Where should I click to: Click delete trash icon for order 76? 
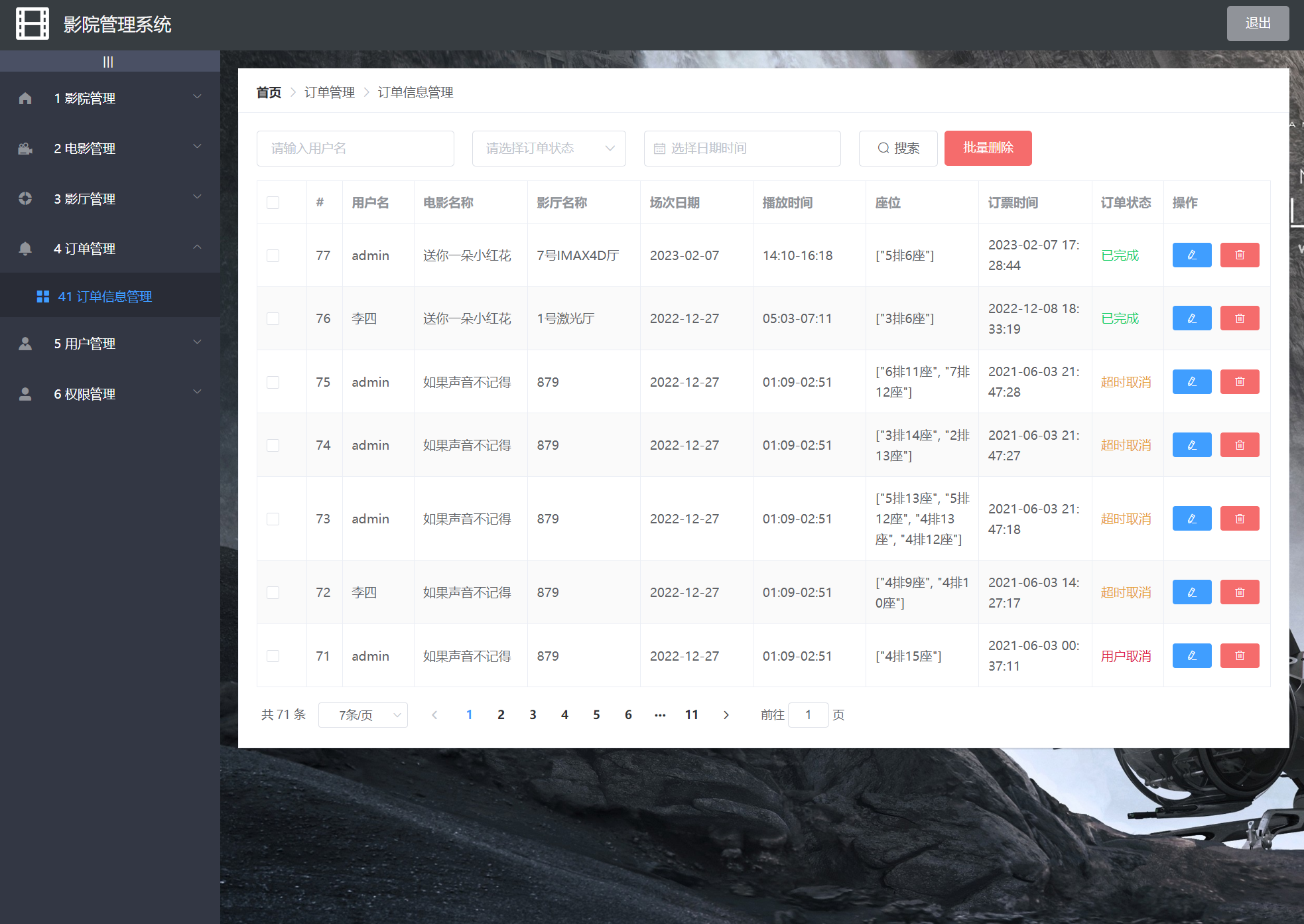coord(1239,318)
